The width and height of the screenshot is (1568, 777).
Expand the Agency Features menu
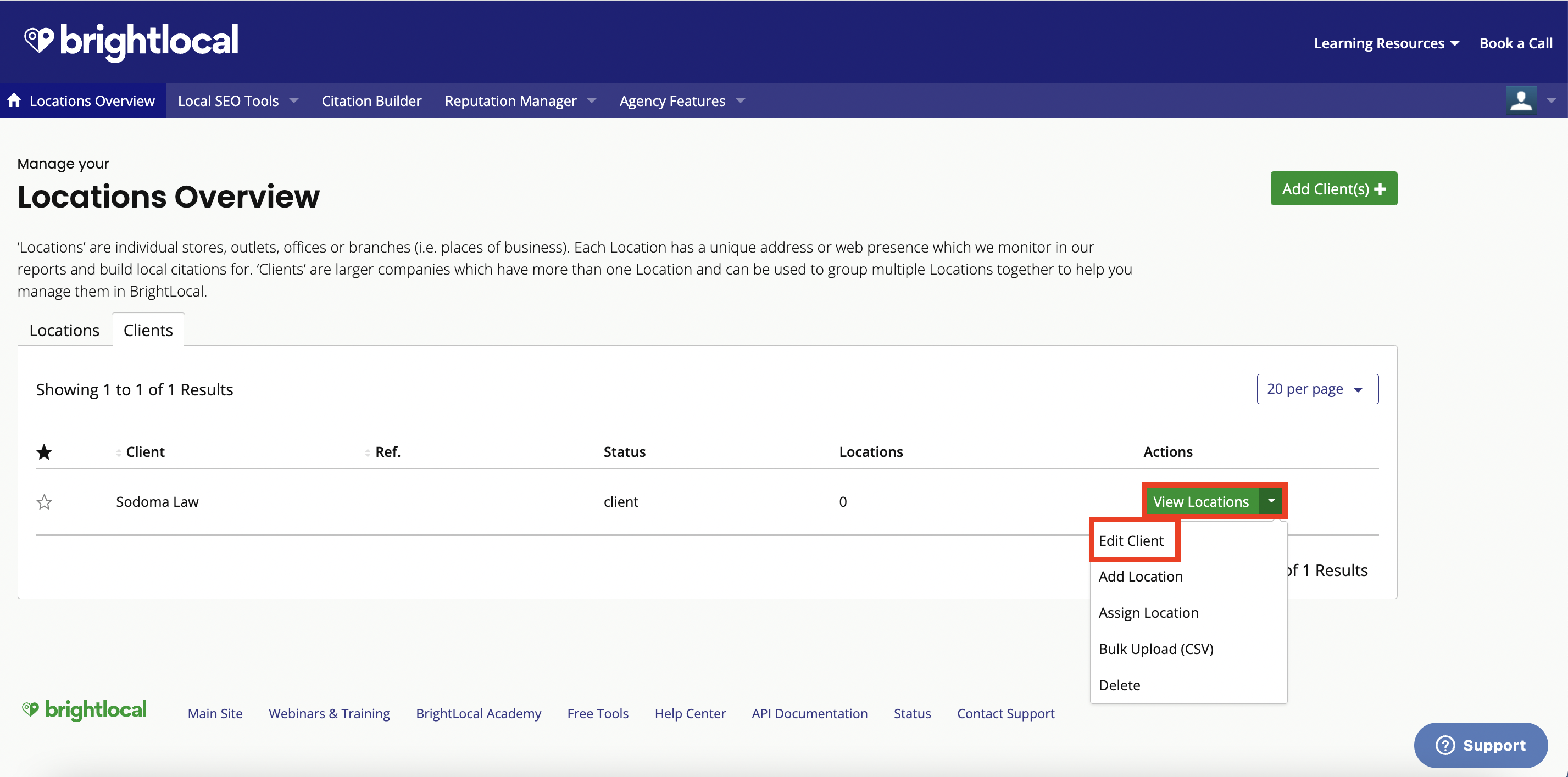(x=682, y=101)
